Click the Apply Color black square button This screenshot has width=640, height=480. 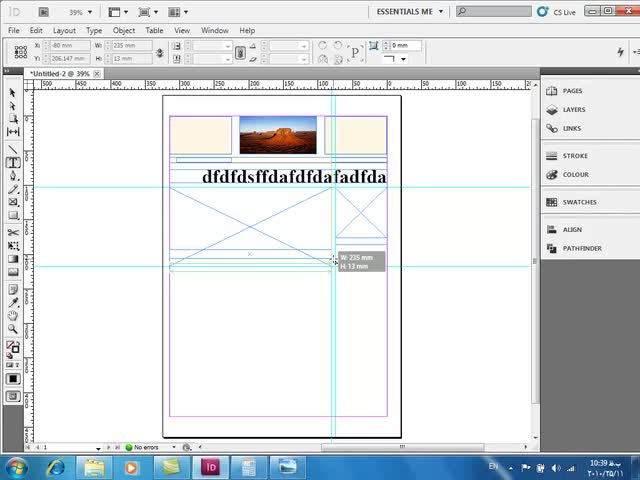13,379
